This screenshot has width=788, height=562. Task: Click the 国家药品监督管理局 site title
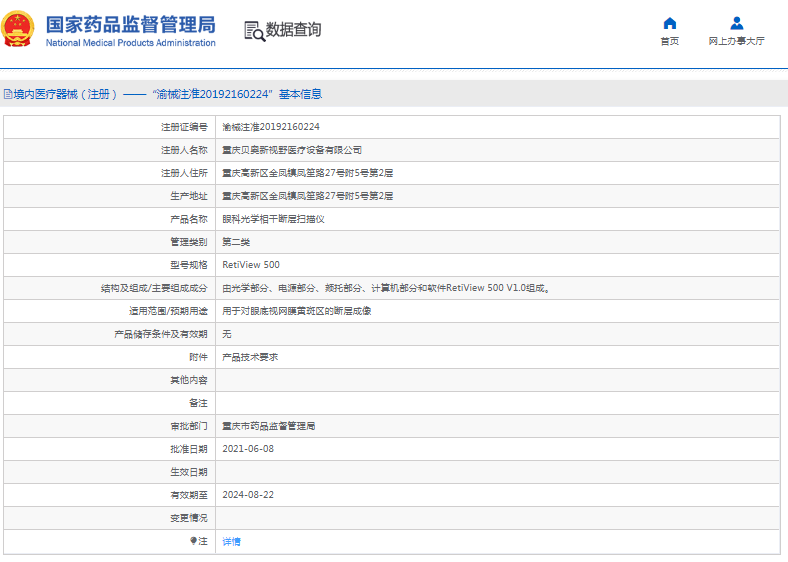pos(130,23)
